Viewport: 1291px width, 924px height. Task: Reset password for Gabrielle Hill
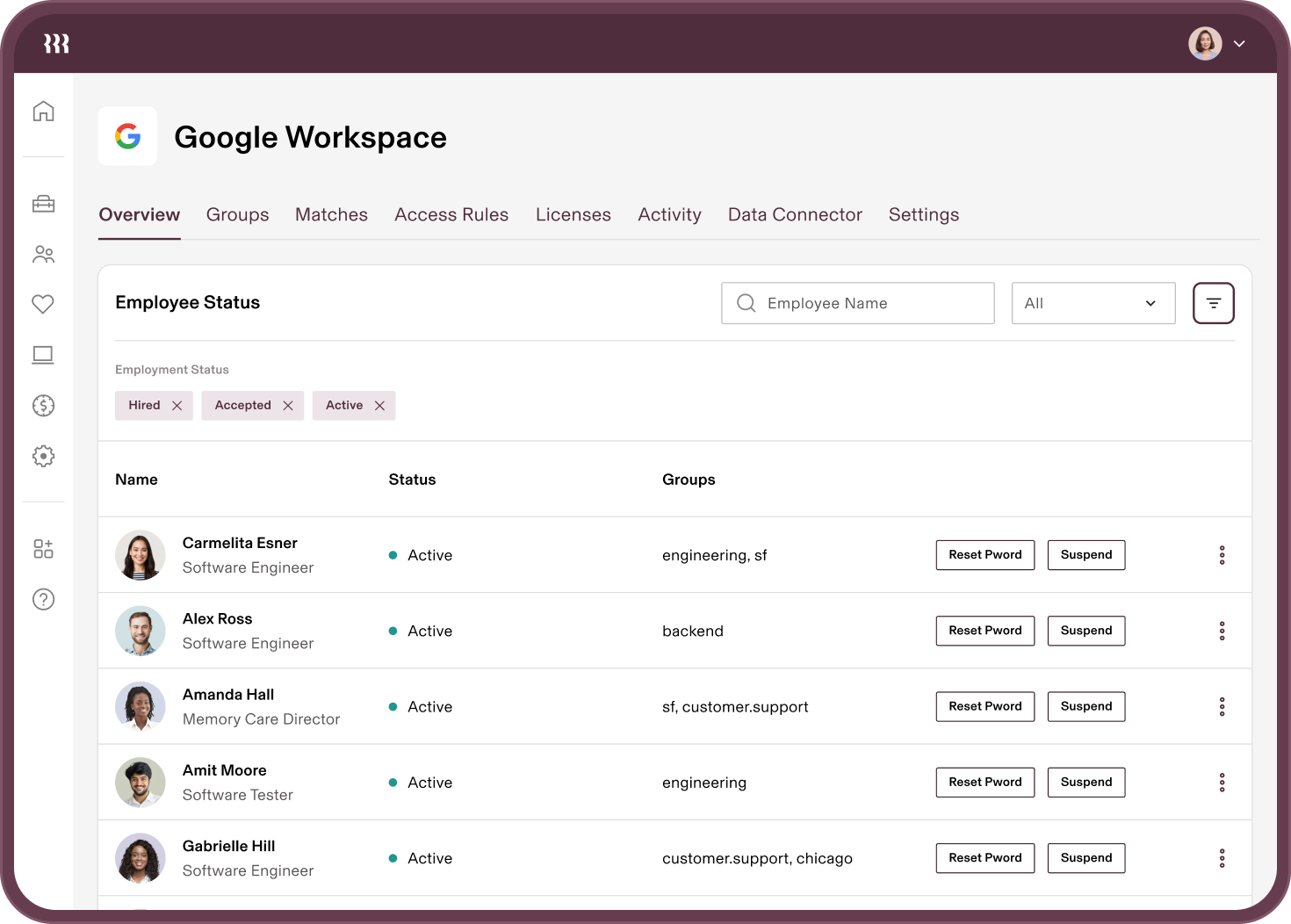pos(985,858)
